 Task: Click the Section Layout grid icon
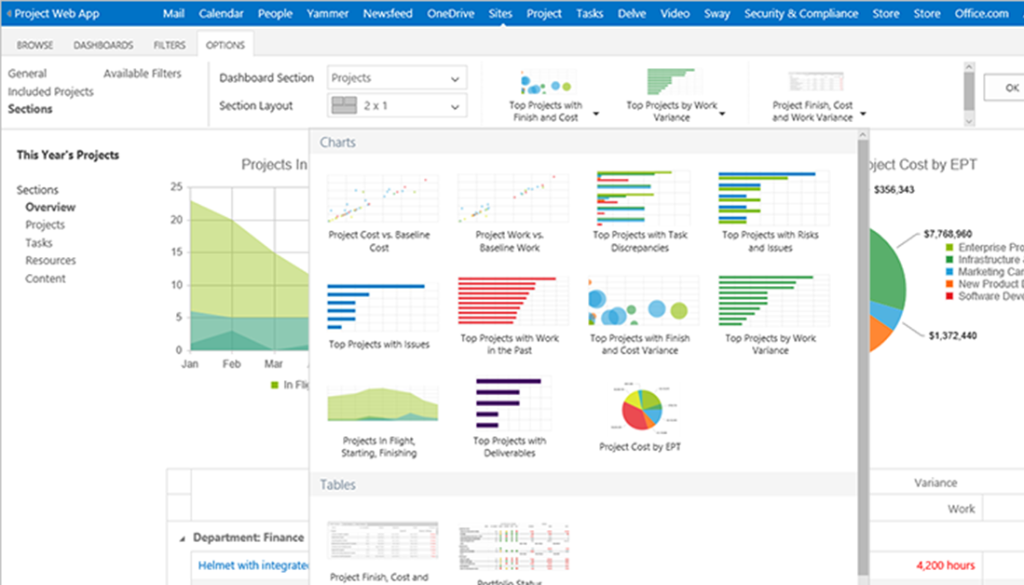tap(344, 105)
